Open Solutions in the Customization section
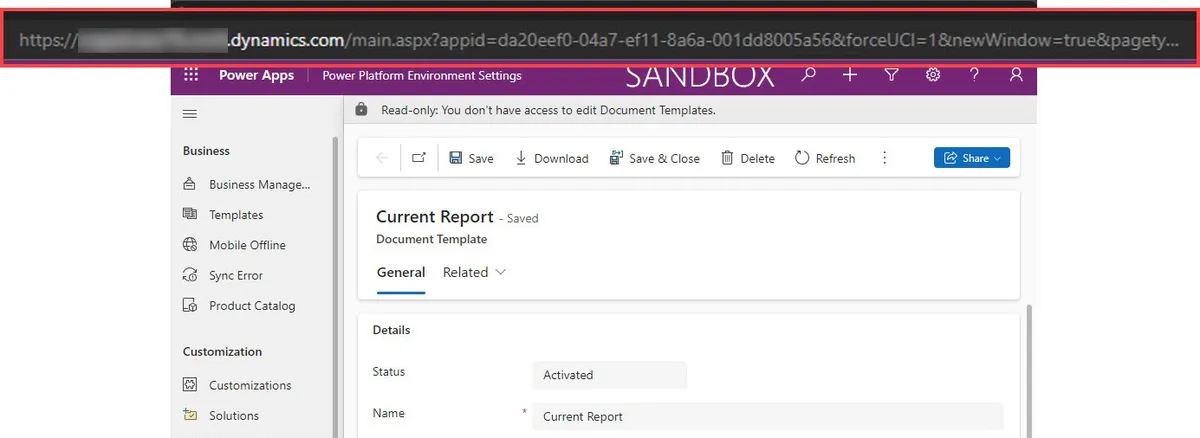The width and height of the screenshot is (1200, 438). click(x=234, y=415)
